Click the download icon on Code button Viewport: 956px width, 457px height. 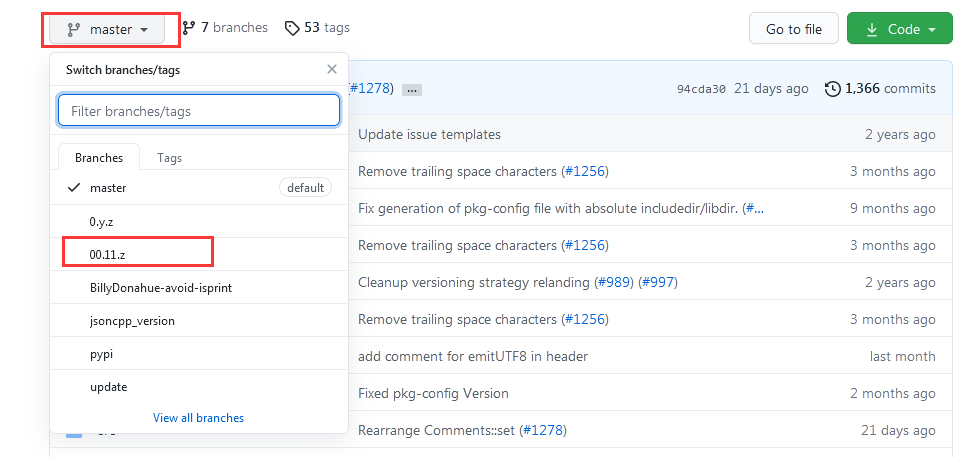[x=870, y=29]
